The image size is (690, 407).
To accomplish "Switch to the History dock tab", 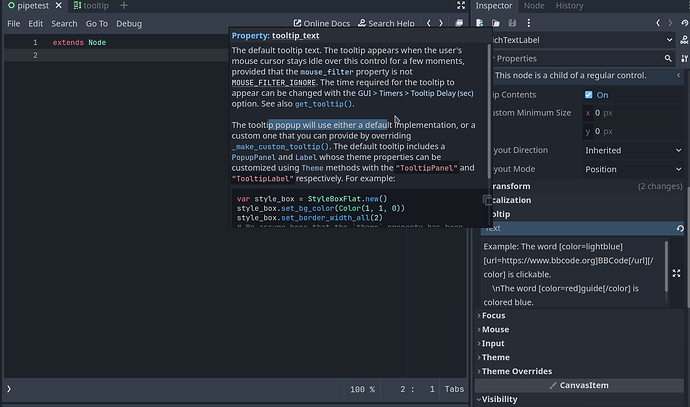I will [x=569, y=6].
